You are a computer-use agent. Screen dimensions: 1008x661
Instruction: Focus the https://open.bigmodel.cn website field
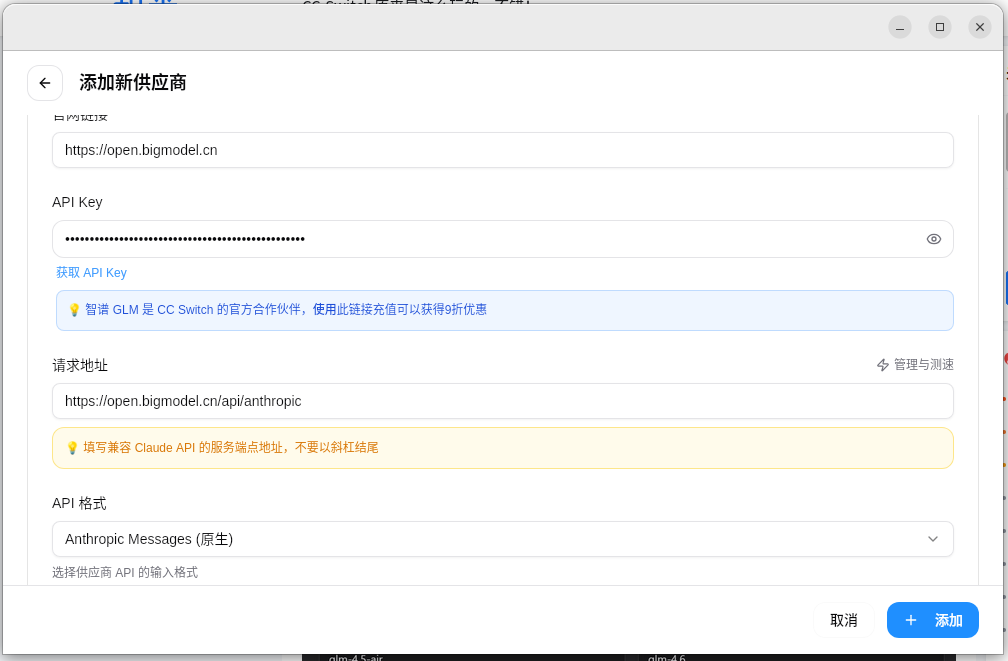point(502,150)
